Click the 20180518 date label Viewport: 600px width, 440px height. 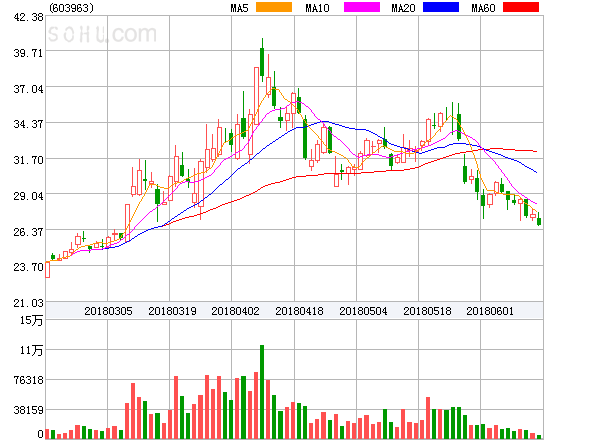coord(427,311)
